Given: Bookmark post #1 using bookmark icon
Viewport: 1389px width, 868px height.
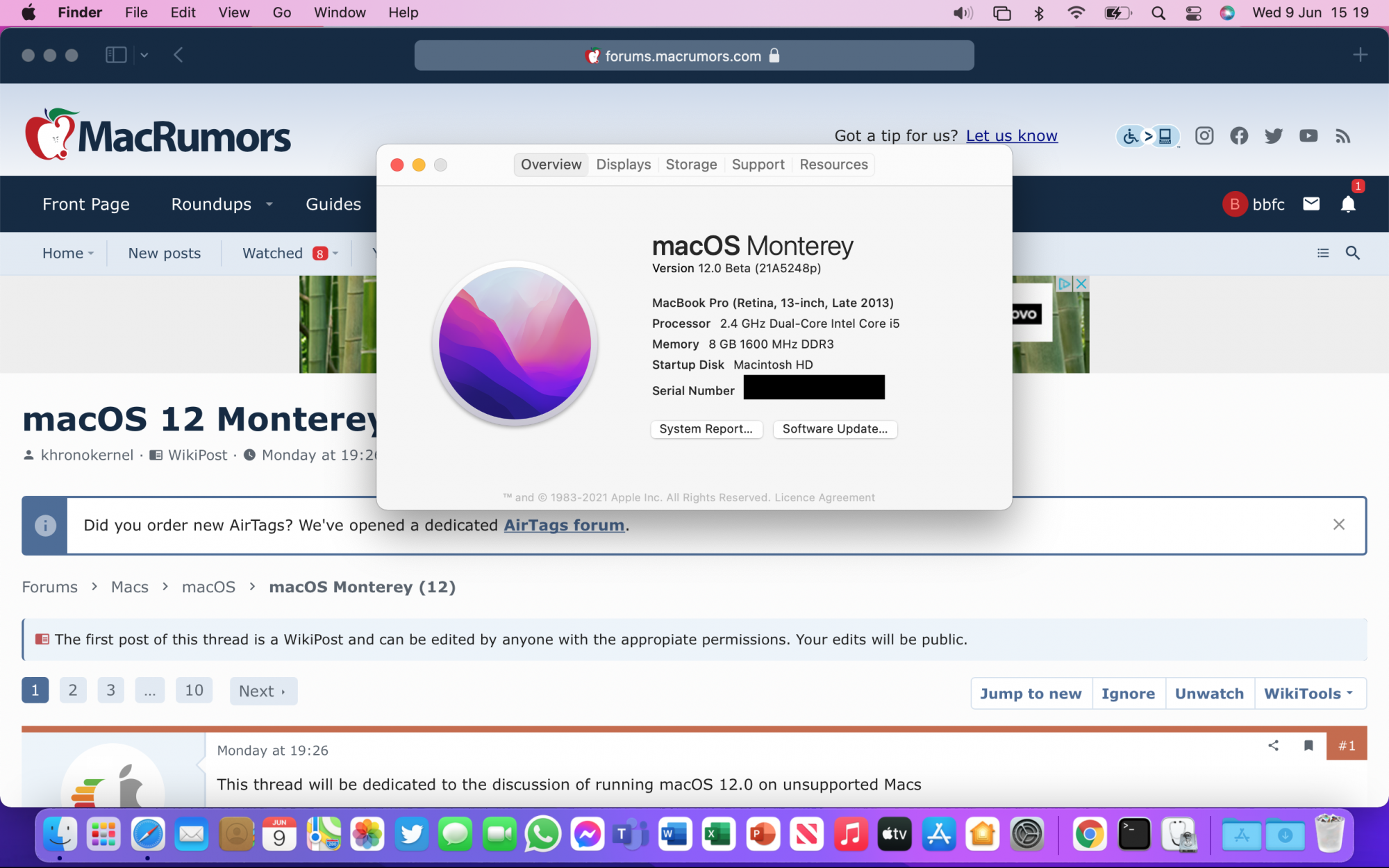Looking at the screenshot, I should click(x=1308, y=746).
